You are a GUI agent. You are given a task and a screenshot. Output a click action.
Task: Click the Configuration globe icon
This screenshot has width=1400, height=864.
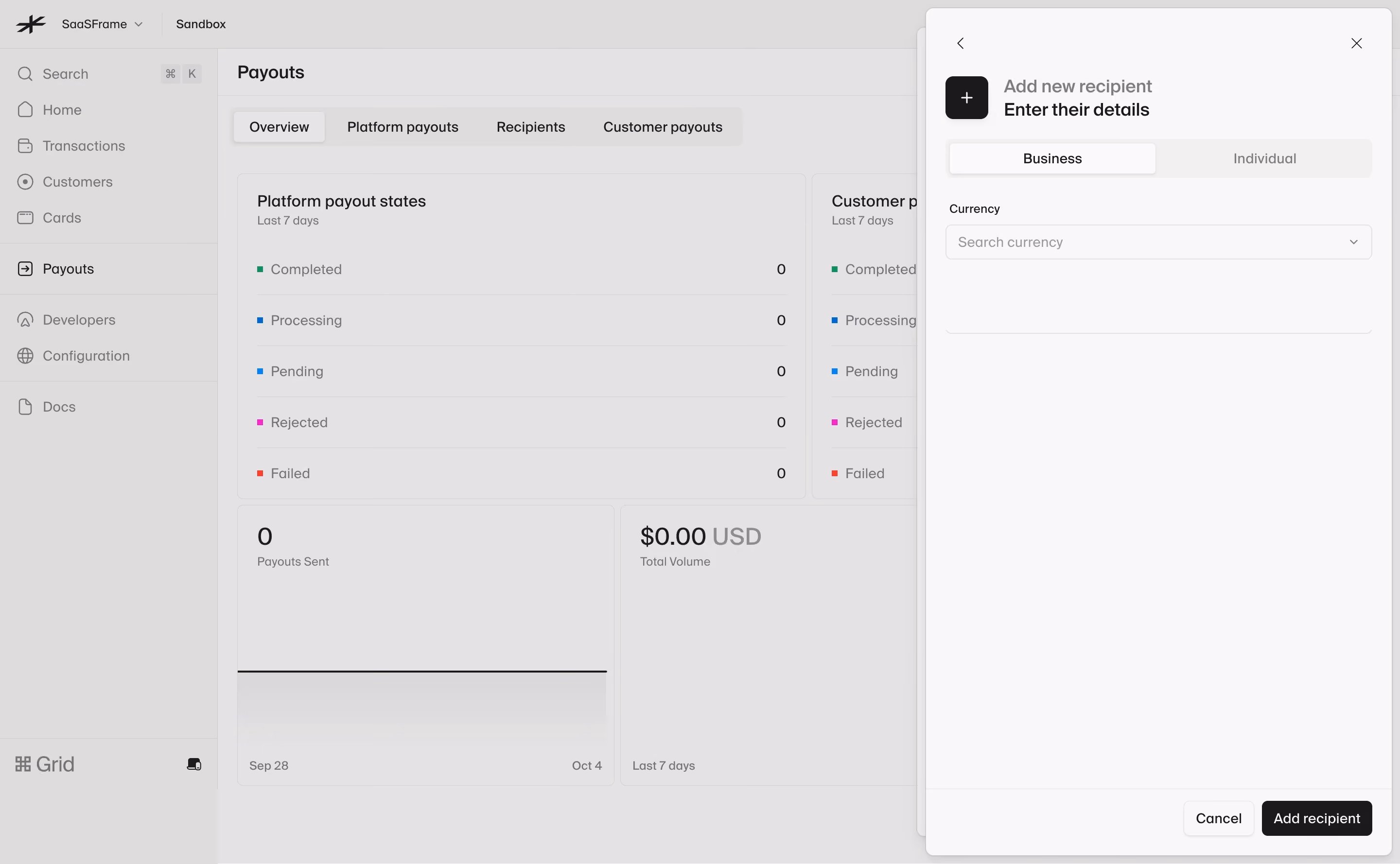pos(25,355)
